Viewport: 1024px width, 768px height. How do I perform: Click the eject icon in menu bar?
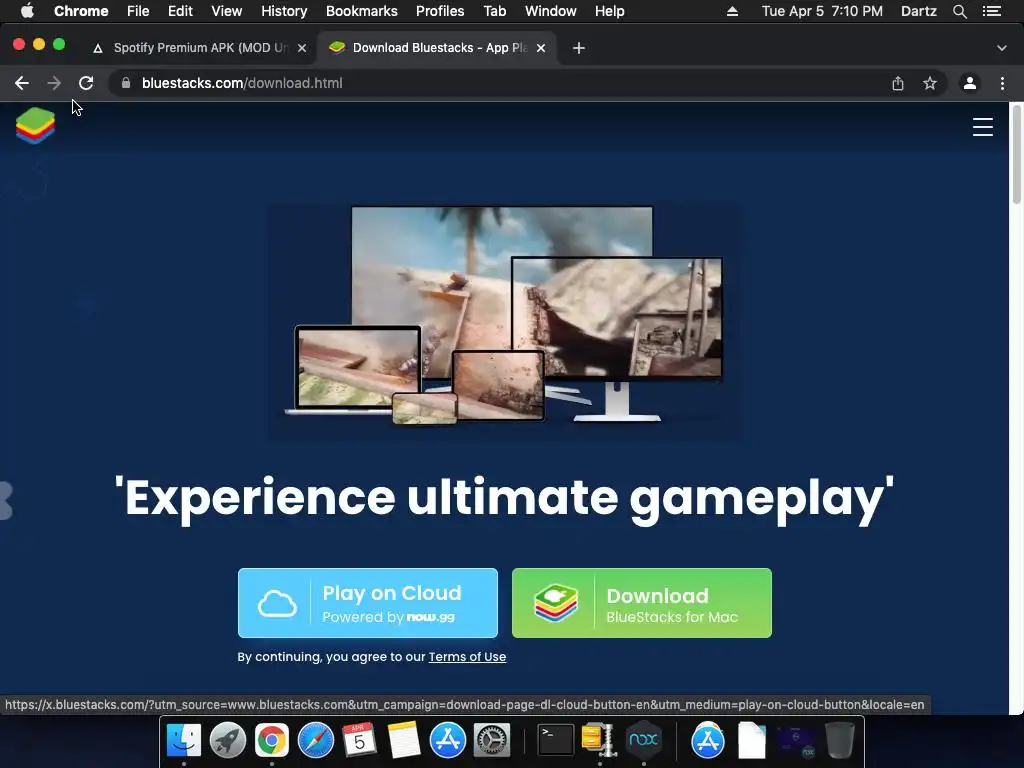point(732,11)
